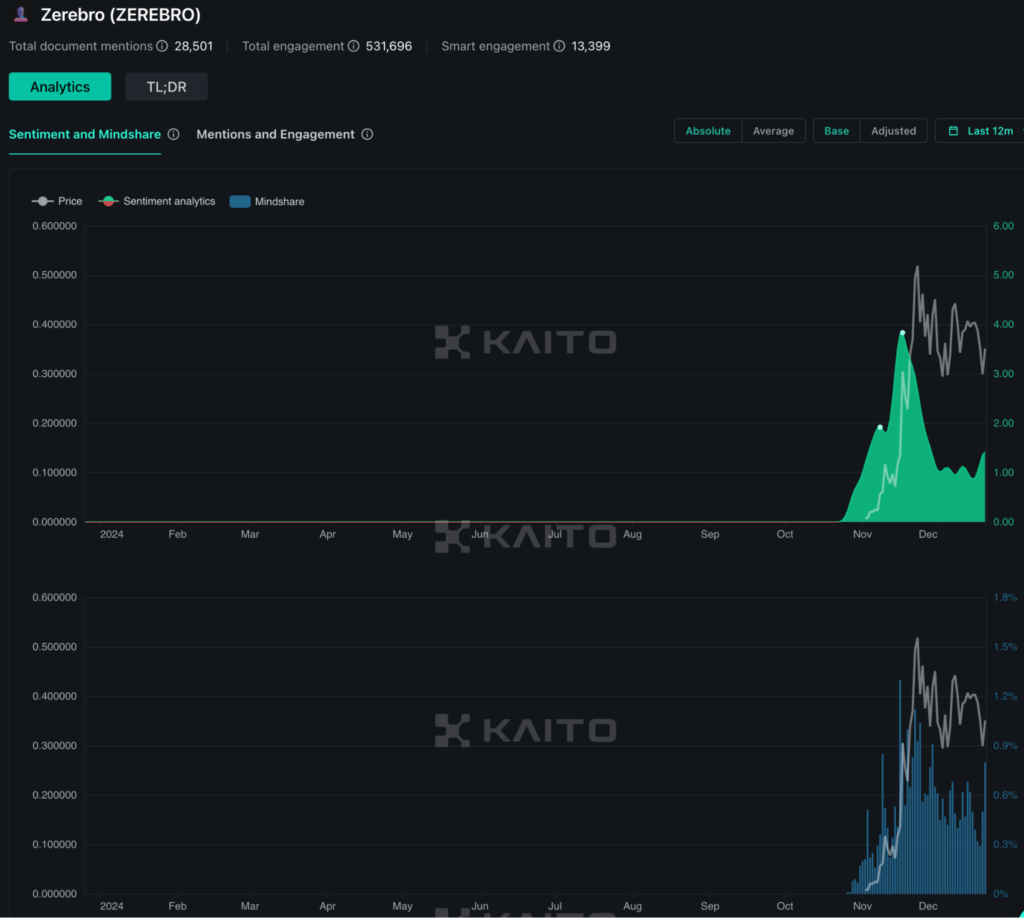
Task: Click the Sentiment analytics green-red legend marker
Action: pyautogui.click(x=108, y=201)
